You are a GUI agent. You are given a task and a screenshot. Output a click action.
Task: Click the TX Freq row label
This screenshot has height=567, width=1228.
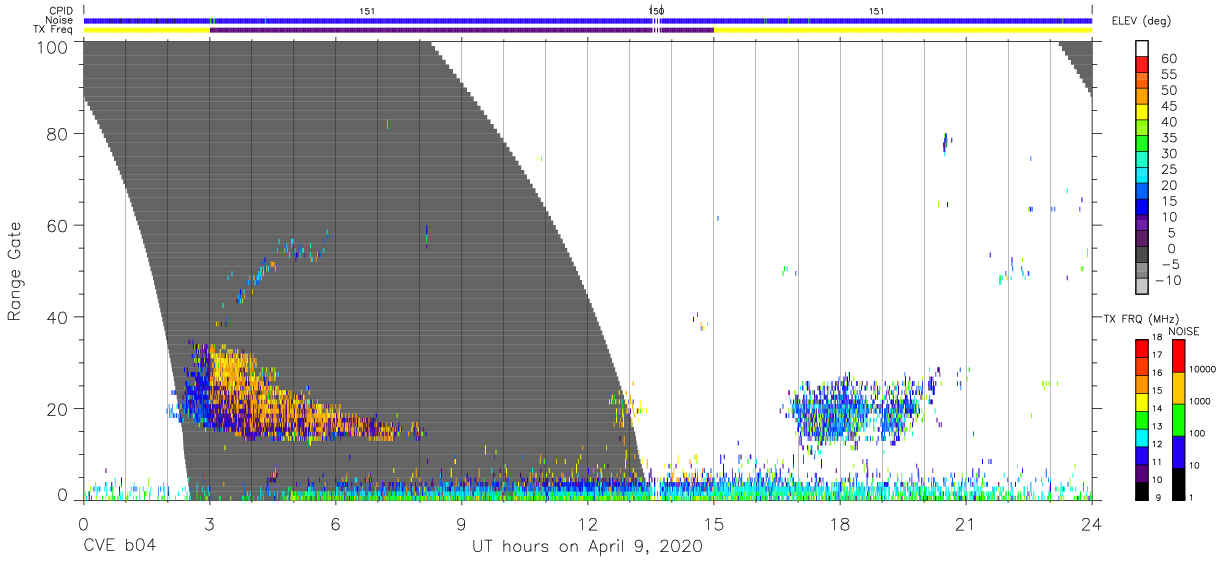coord(54,30)
